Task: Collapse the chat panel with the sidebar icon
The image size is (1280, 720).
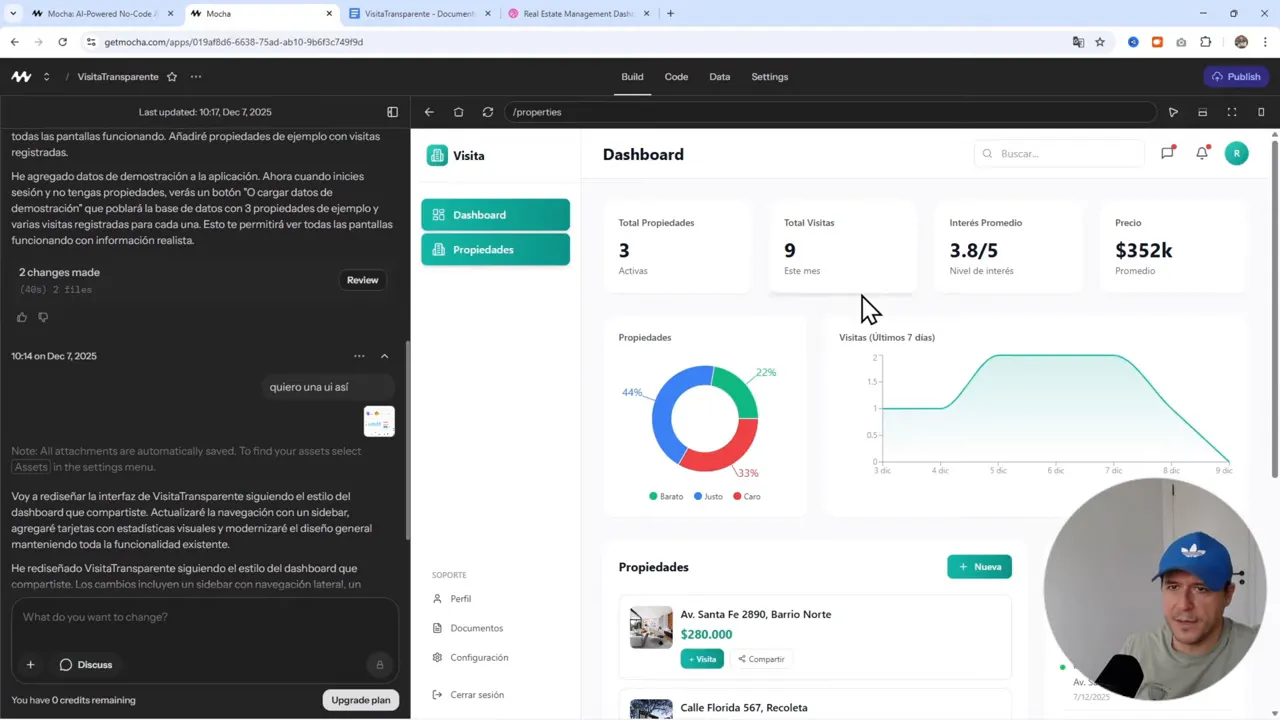Action: [x=392, y=112]
